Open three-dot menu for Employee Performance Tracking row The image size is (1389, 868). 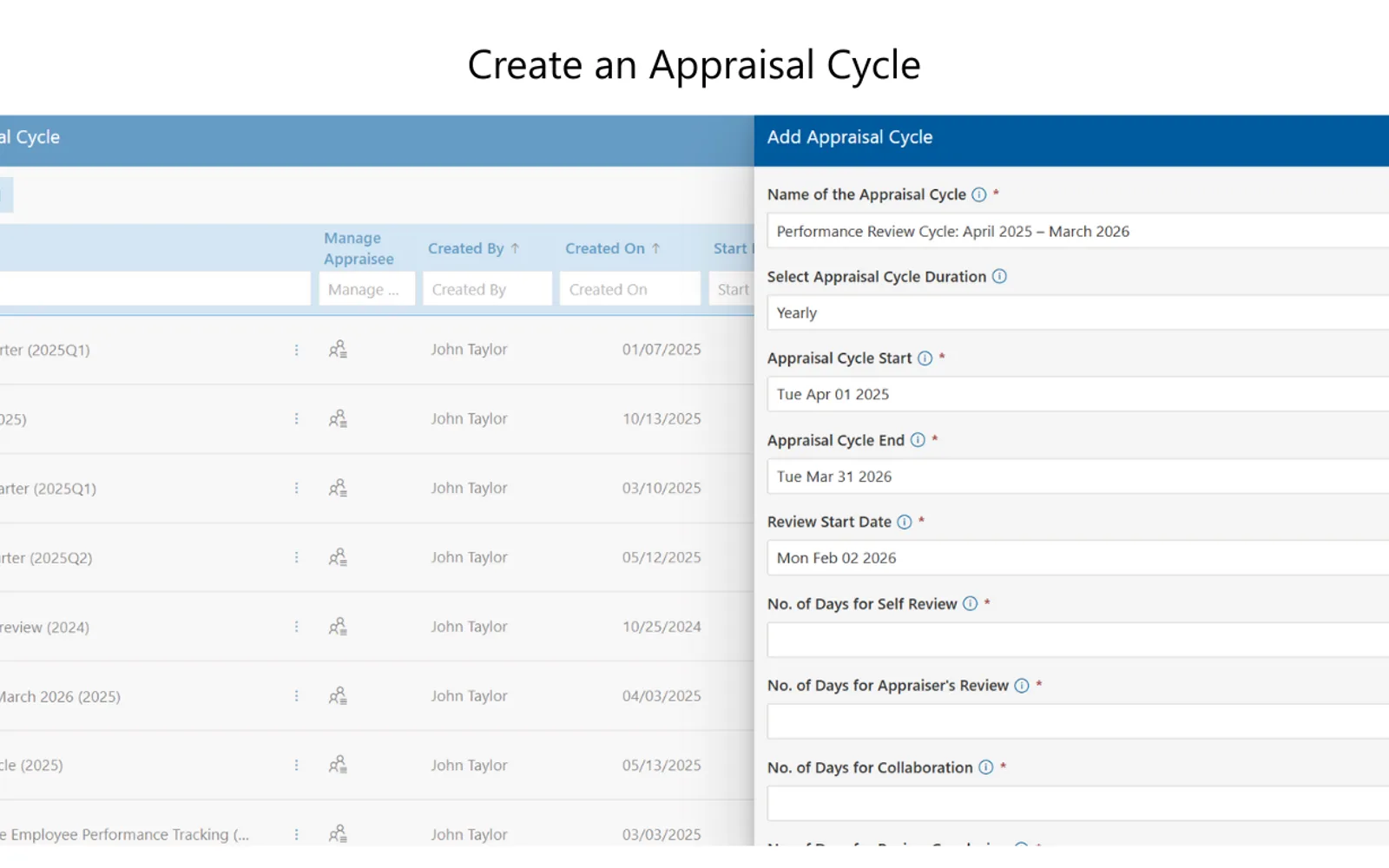click(296, 834)
